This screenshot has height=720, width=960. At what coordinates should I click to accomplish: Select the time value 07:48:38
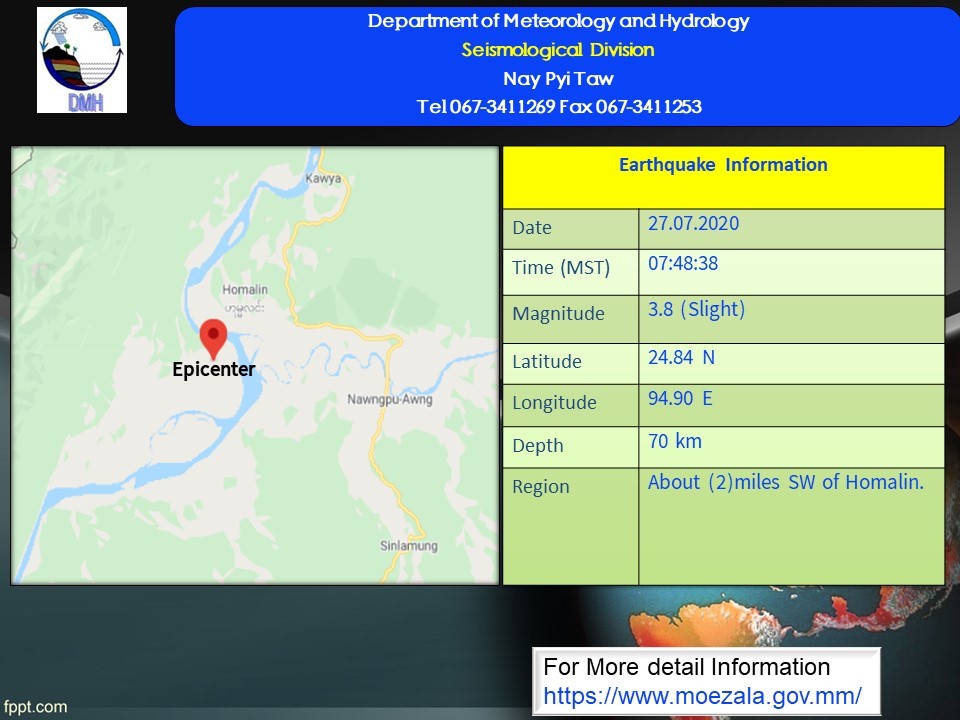click(683, 264)
